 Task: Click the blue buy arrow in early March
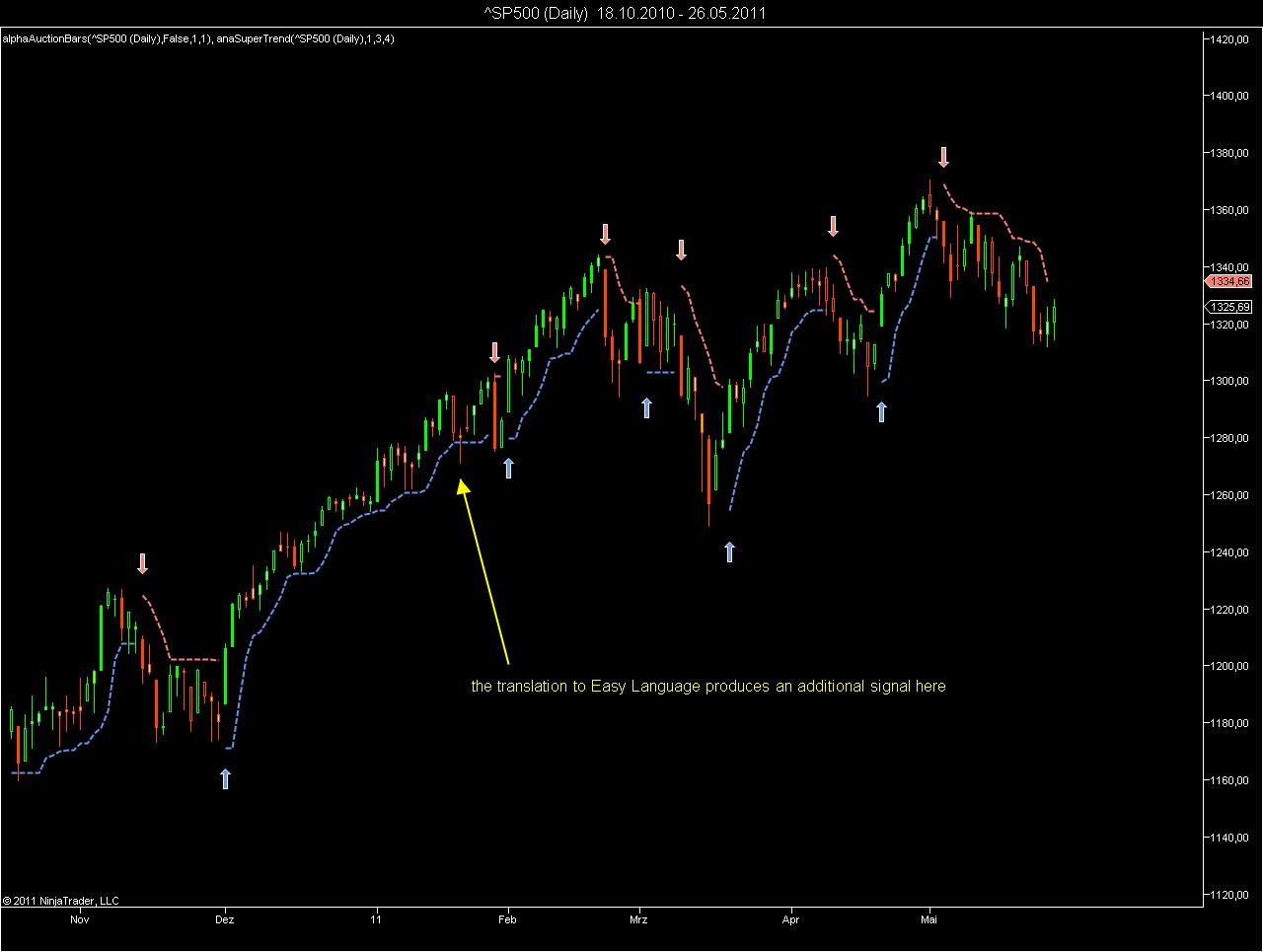point(646,407)
